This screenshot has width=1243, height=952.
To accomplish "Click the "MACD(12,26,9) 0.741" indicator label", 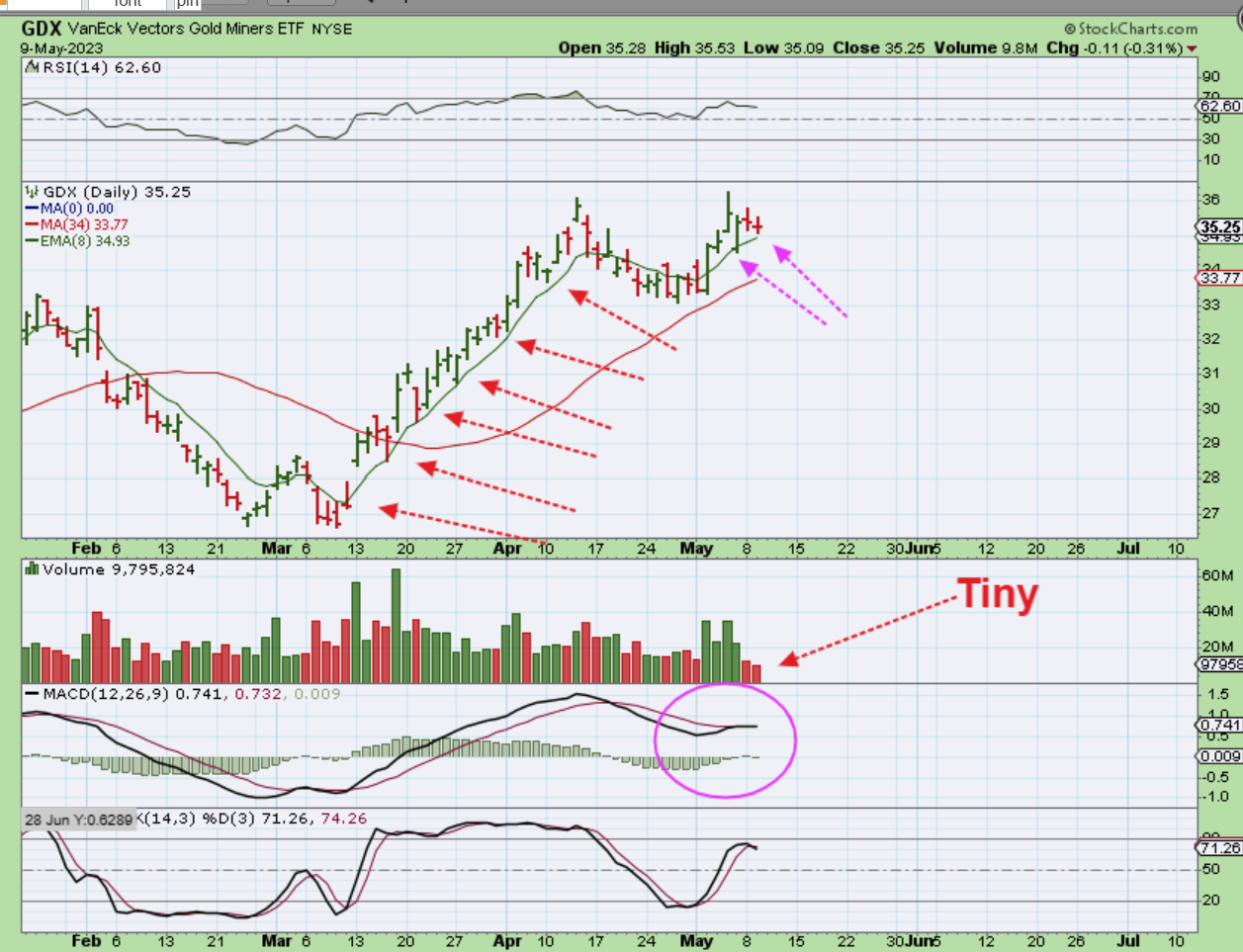I will coord(133,694).
